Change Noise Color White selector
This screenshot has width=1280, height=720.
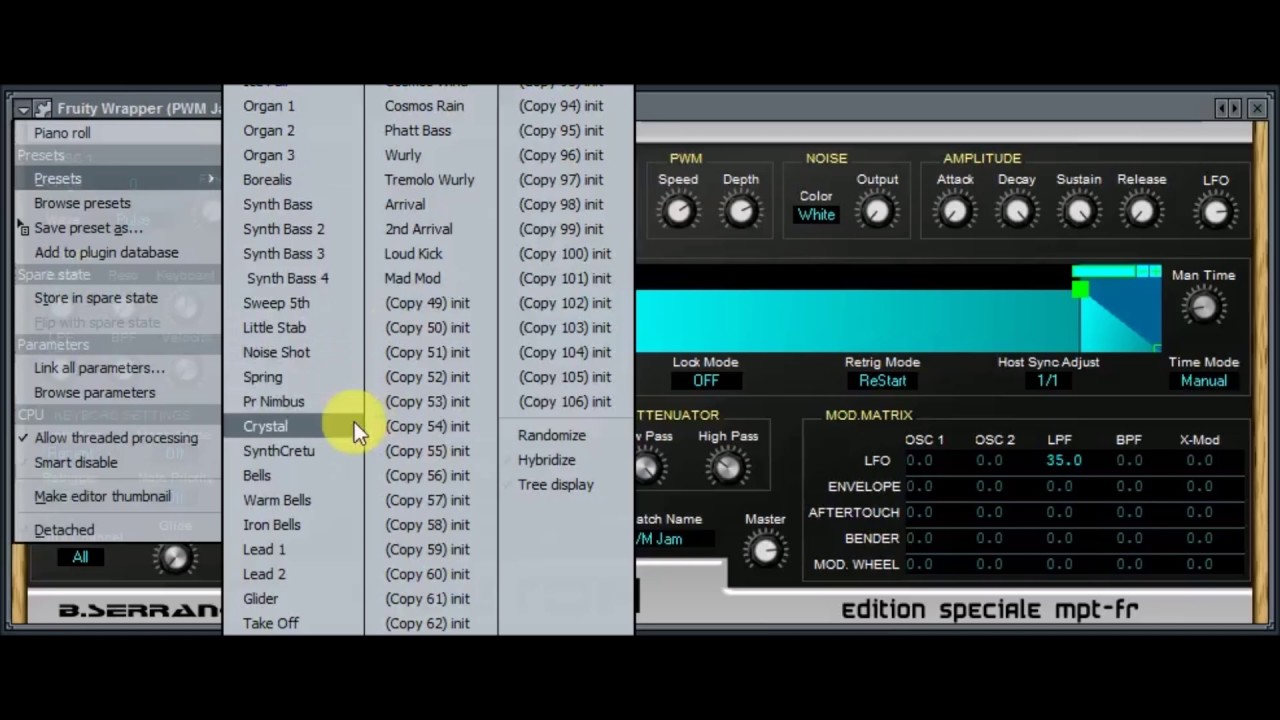tap(816, 214)
